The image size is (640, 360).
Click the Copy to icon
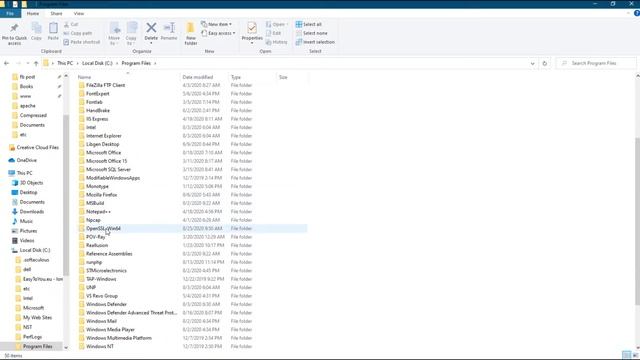(x=131, y=28)
